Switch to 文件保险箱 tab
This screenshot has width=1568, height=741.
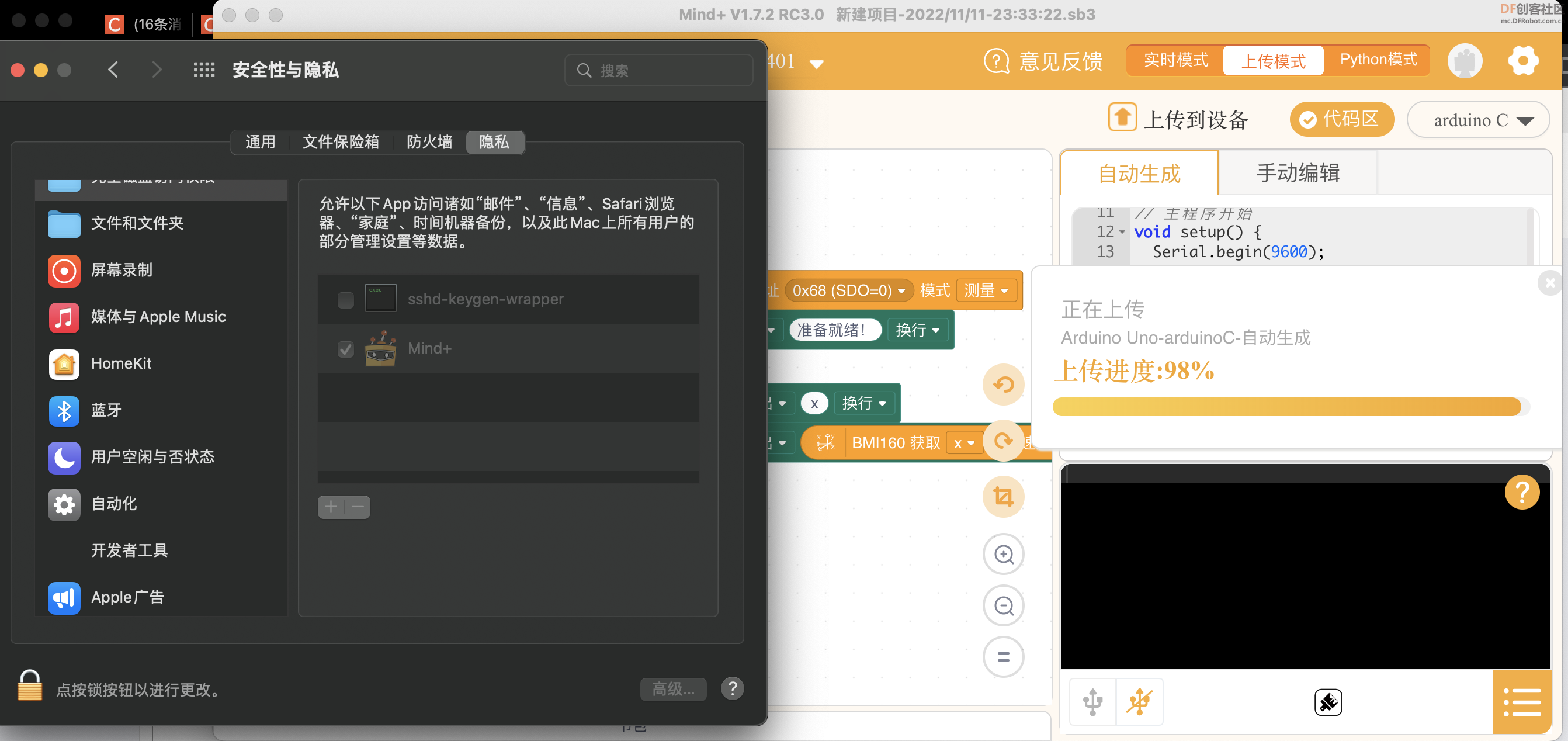click(341, 143)
